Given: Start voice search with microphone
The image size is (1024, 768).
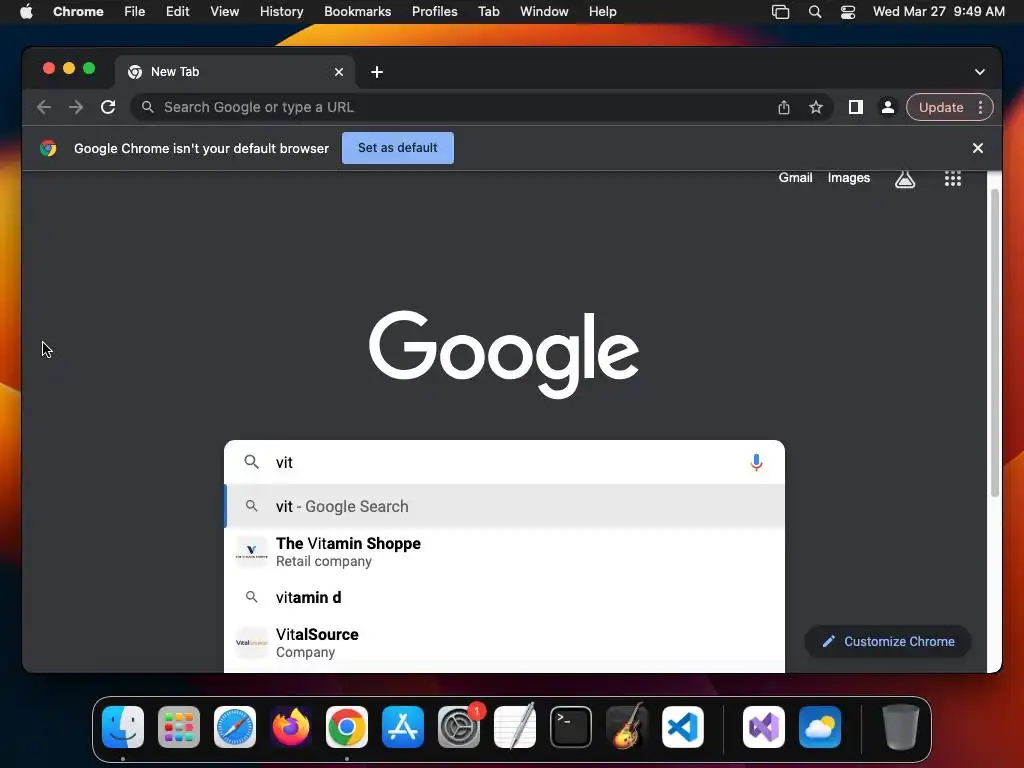Looking at the screenshot, I should coord(756,462).
